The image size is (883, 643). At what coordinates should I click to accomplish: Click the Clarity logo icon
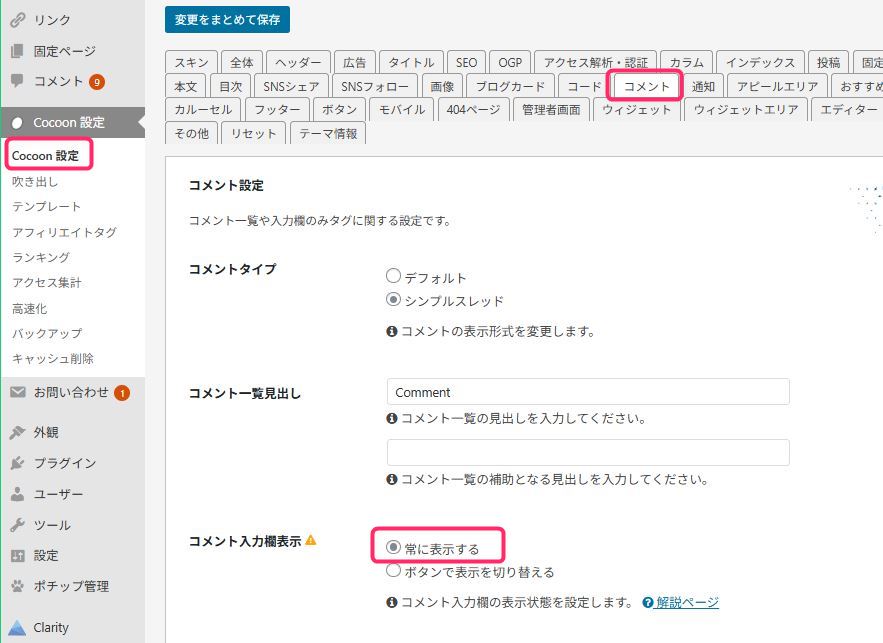point(17,627)
